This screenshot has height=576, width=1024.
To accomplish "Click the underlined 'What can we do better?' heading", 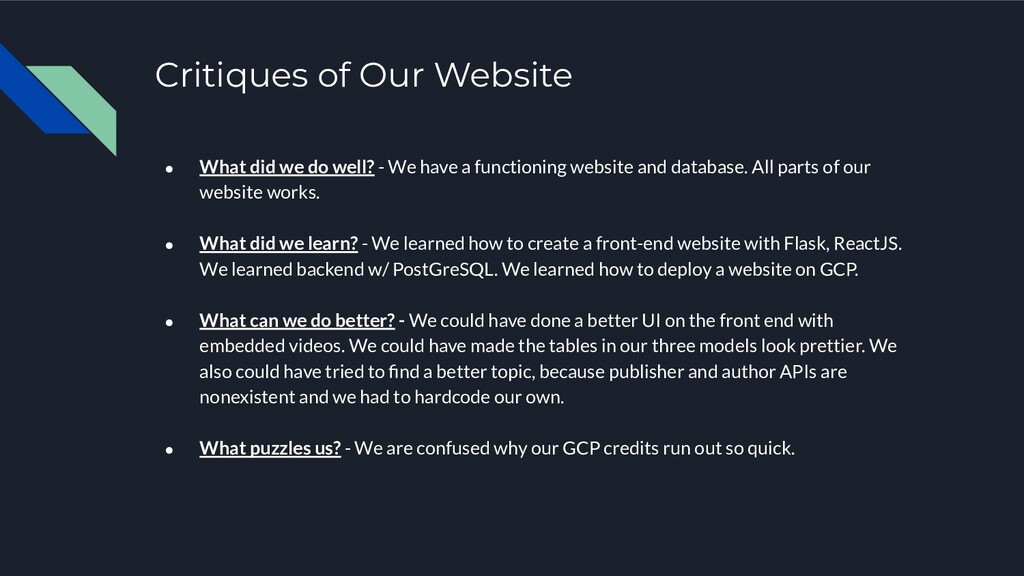I will click(x=297, y=321).
